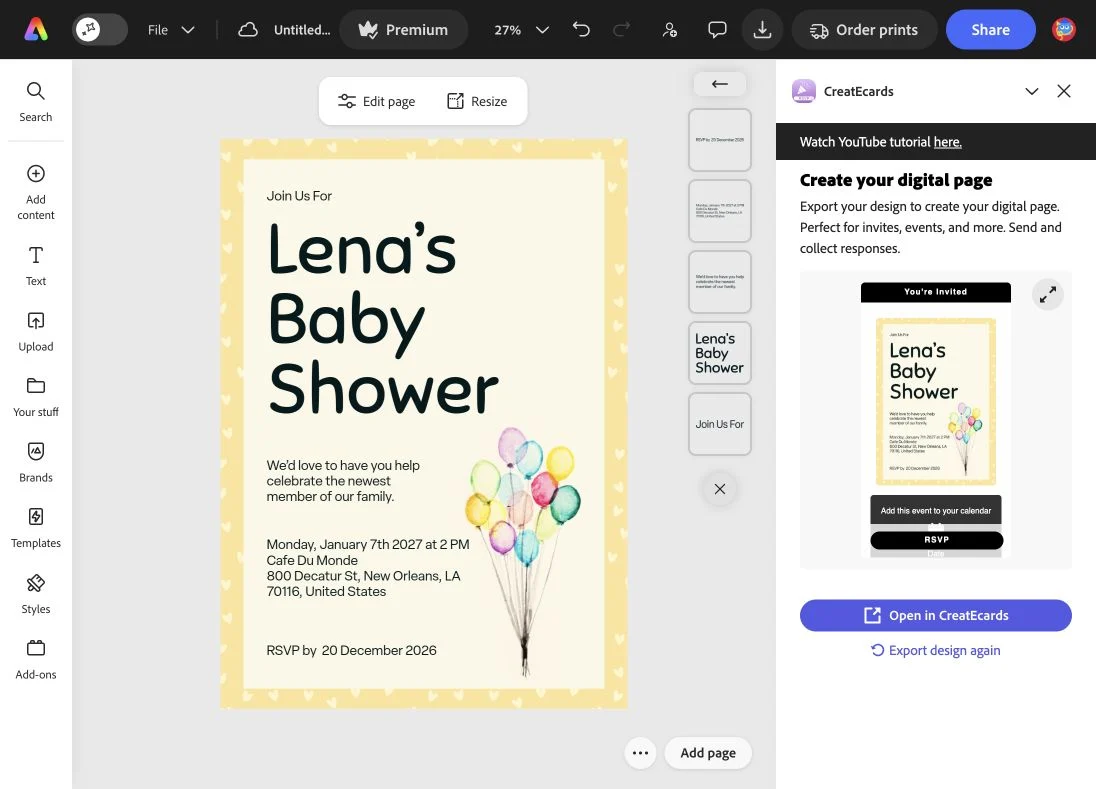
Task: Click Add this event to your calendar
Action: tap(936, 511)
